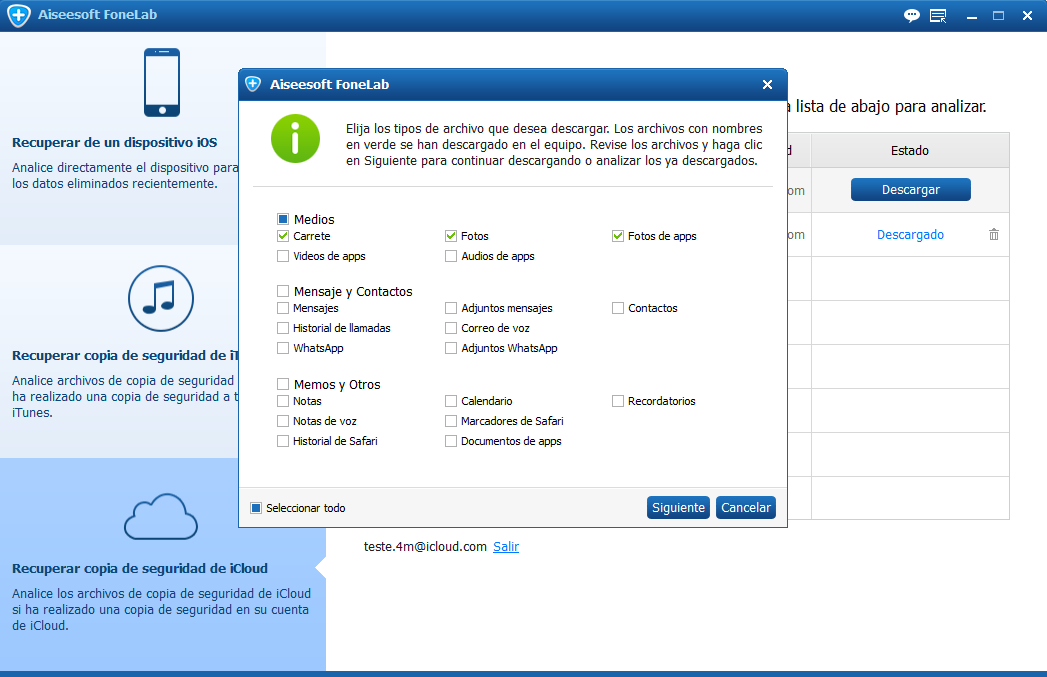Viewport: 1047px width, 677px height.
Task: Click the Descargado status link
Action: 910,234
